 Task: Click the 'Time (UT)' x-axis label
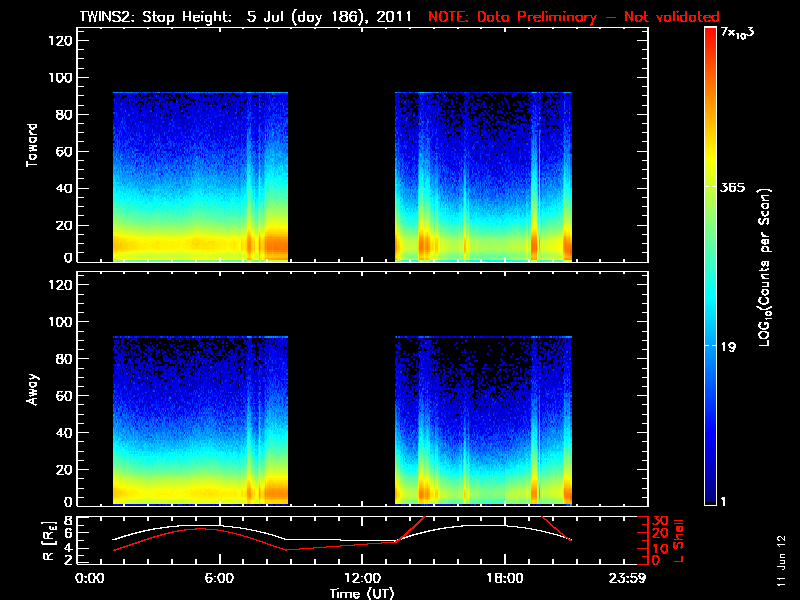363,593
